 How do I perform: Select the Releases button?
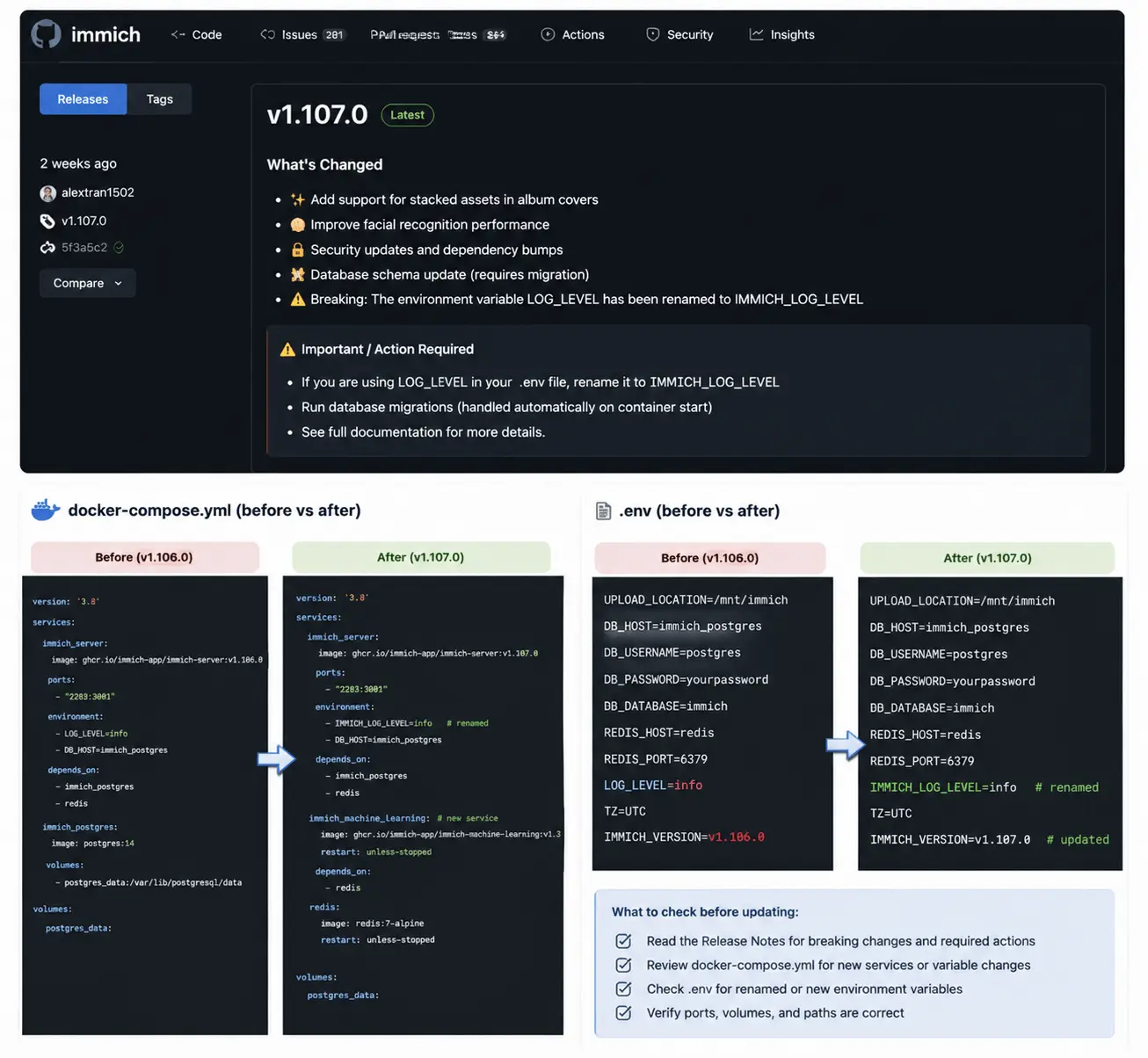[83, 99]
